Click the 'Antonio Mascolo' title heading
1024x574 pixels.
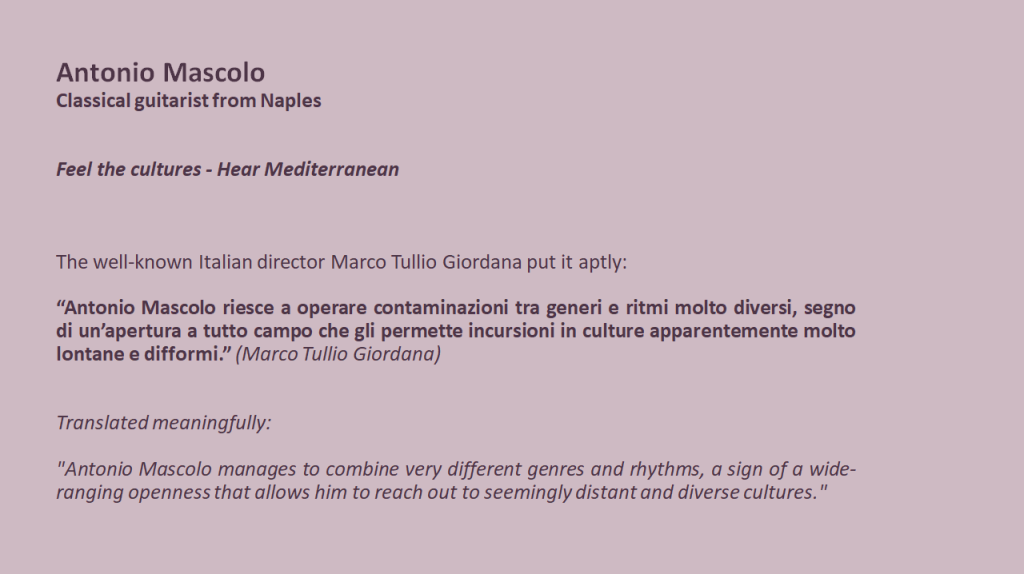click(x=160, y=73)
